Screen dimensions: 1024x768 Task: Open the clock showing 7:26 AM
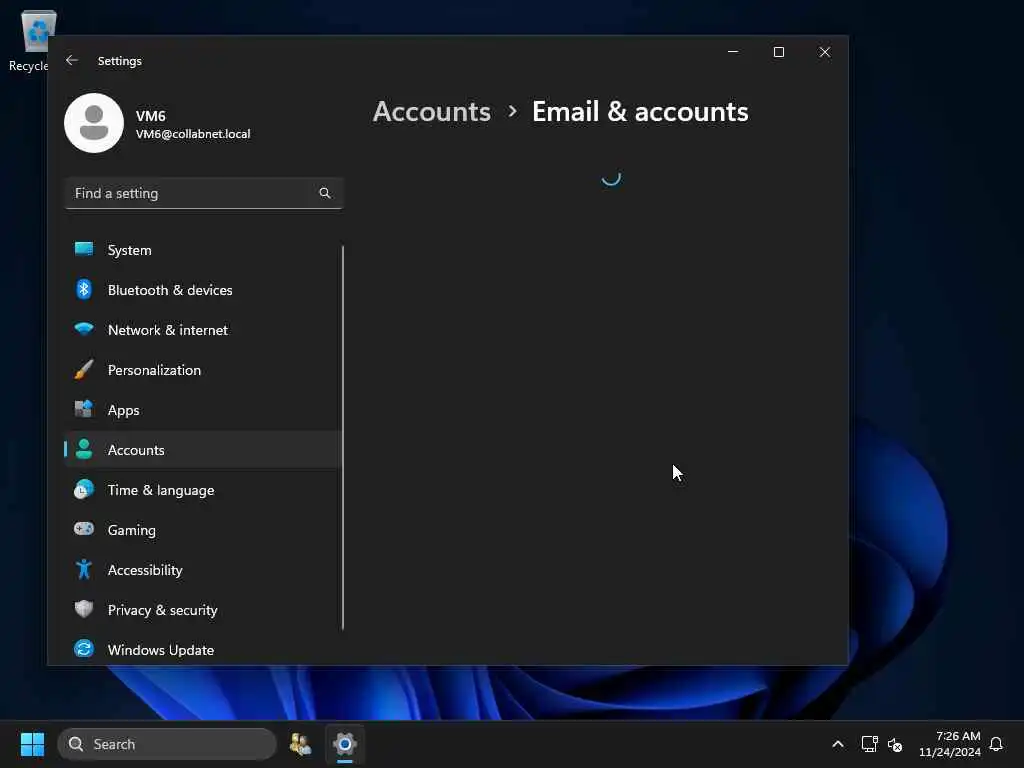tap(950, 744)
